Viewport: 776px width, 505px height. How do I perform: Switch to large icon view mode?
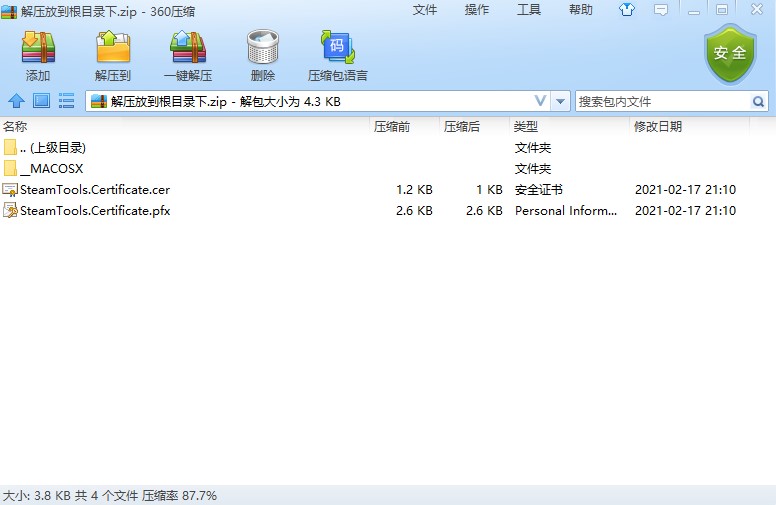42,101
